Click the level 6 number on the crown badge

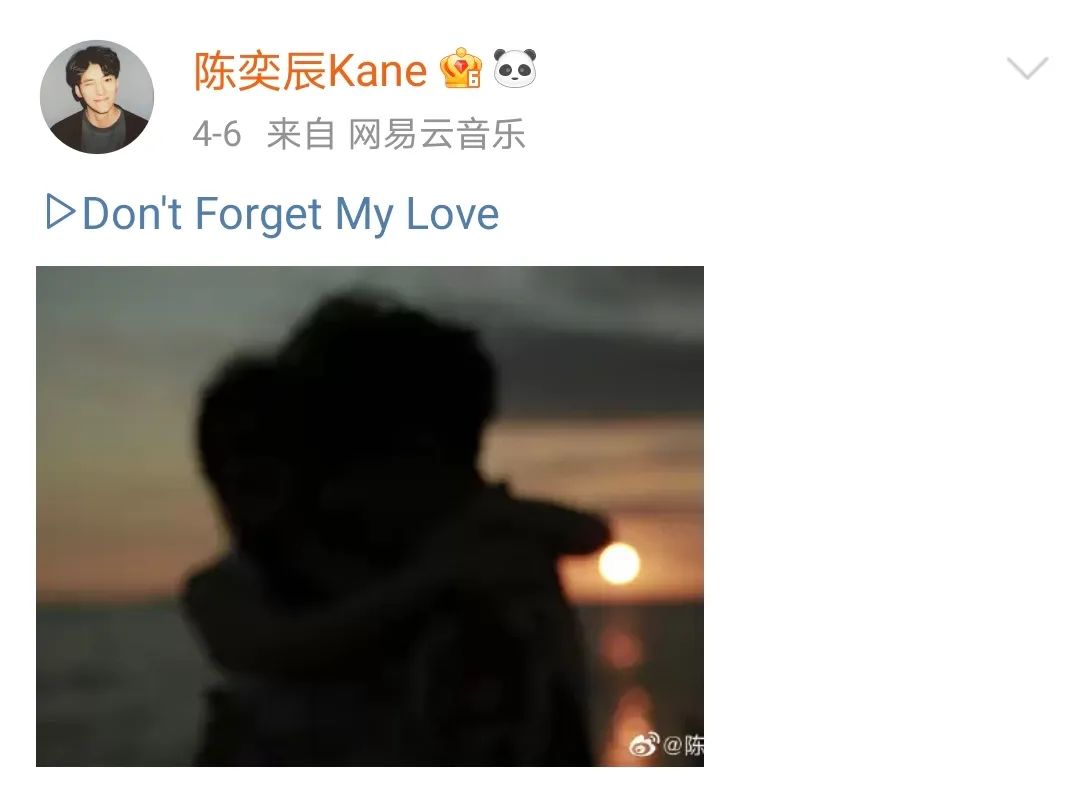click(474, 78)
